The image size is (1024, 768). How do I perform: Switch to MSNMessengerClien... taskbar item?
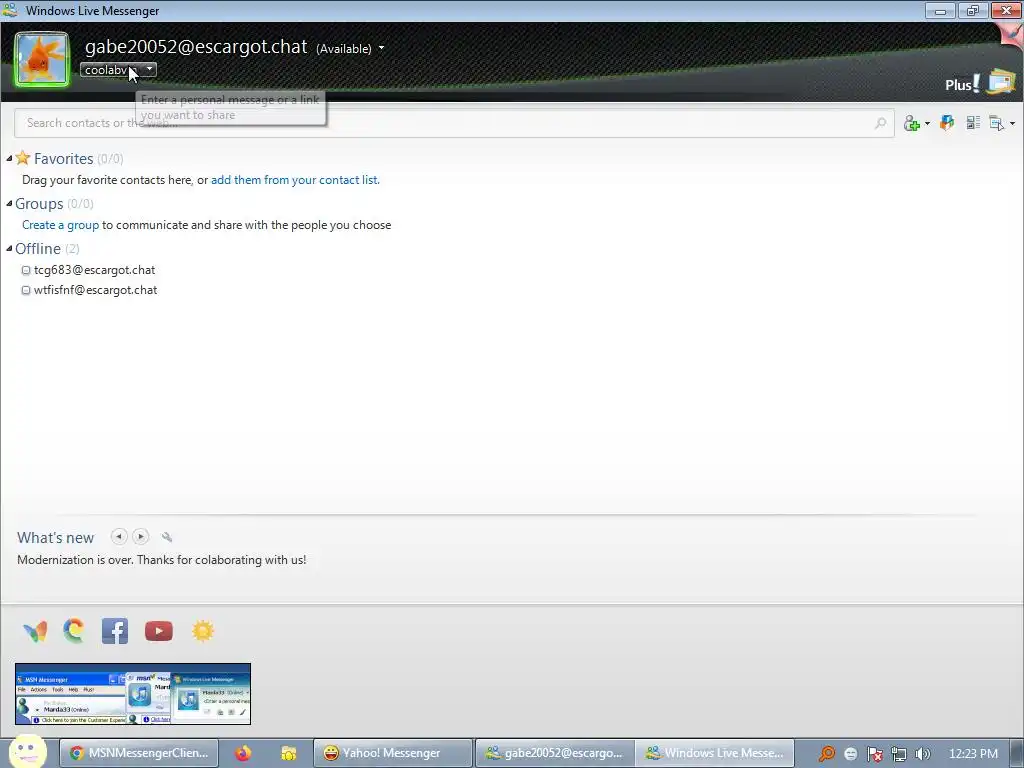pos(139,753)
